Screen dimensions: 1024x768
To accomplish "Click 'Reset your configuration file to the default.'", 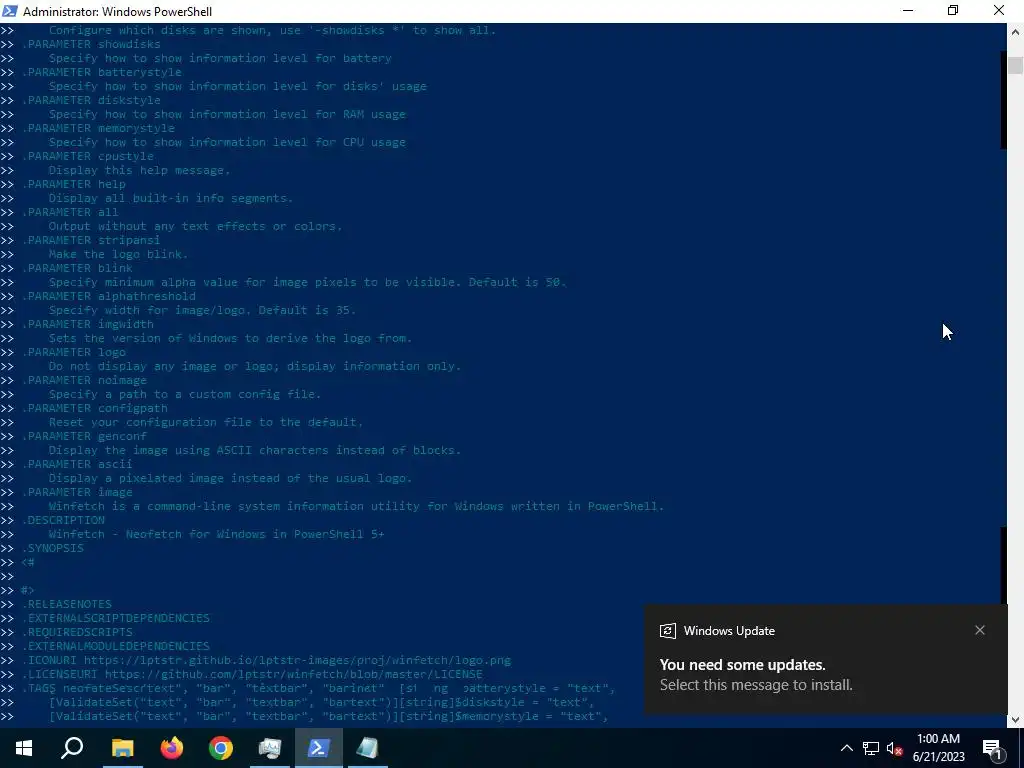I will pyautogui.click(x=206, y=423).
